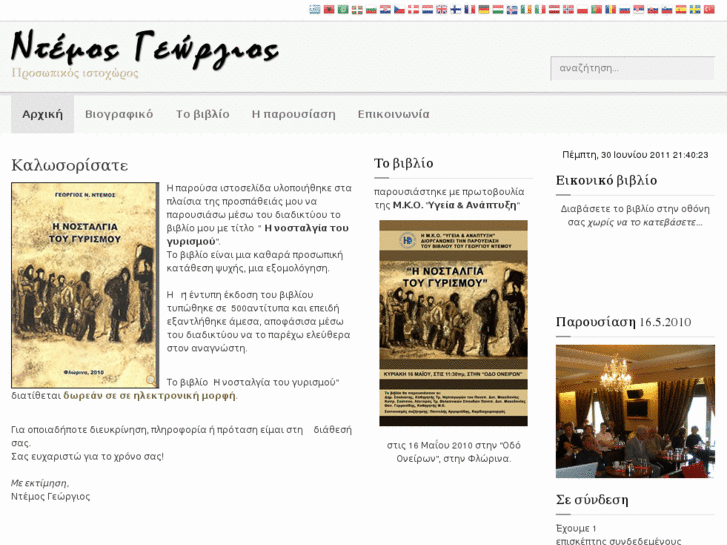
Task: Open the Παρουσίαση 16.5.2010 event photo
Action: click(635, 411)
